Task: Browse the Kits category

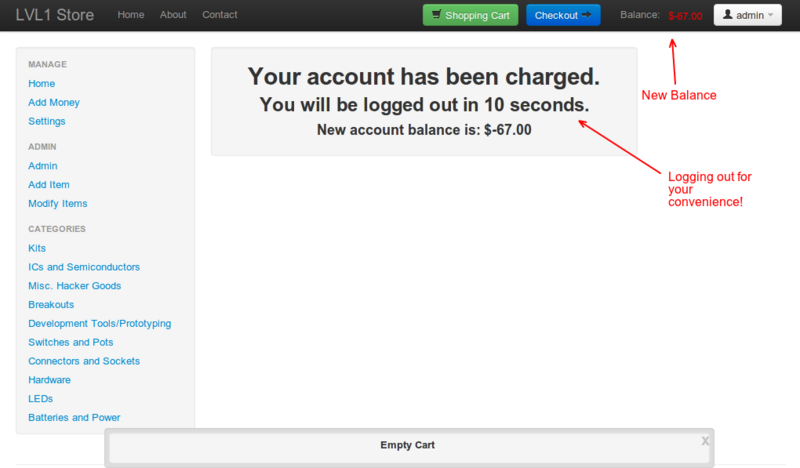Action: tap(37, 248)
